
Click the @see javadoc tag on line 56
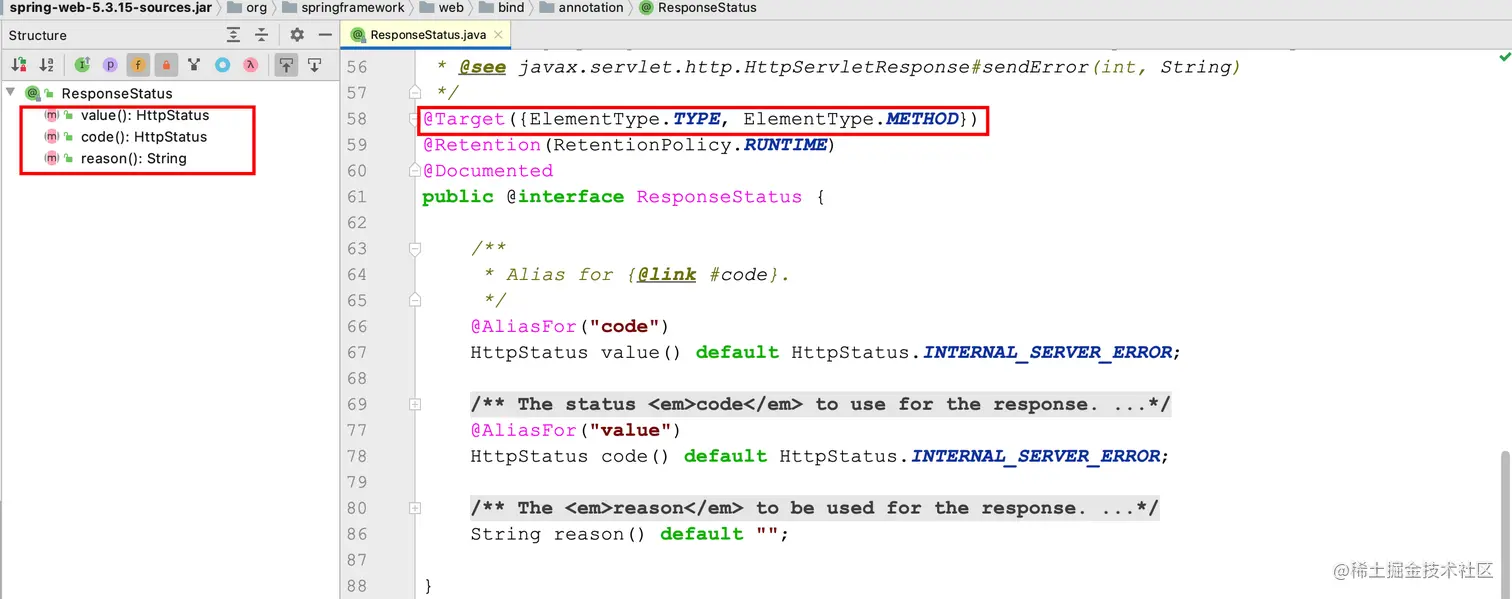[482, 67]
